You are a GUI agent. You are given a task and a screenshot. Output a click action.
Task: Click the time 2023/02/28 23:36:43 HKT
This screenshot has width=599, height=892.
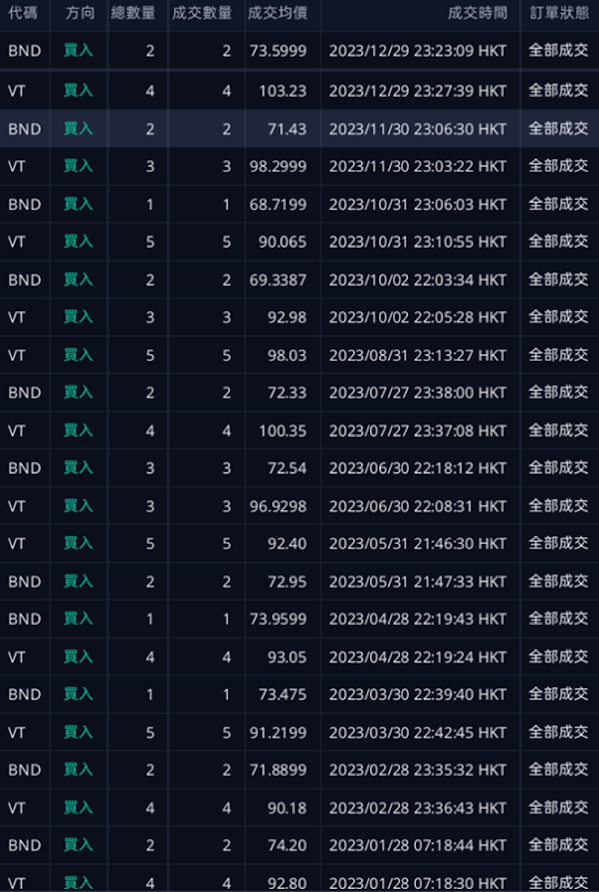pos(418,808)
